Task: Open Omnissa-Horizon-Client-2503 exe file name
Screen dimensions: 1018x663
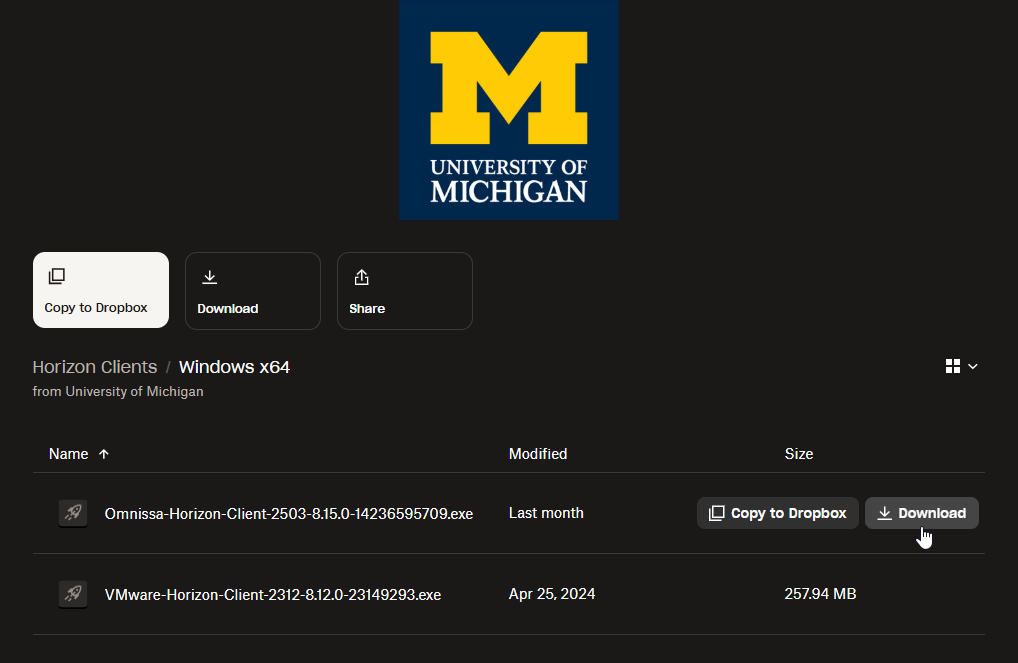Action: point(288,514)
